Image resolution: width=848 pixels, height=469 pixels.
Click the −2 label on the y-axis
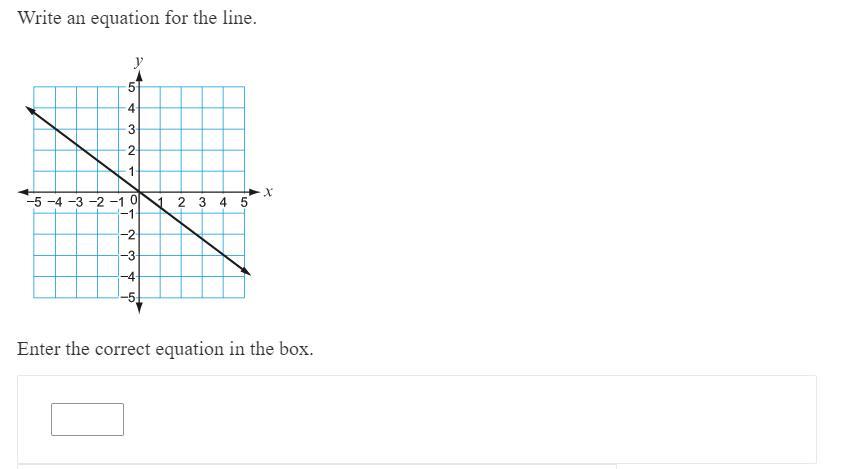129,234
